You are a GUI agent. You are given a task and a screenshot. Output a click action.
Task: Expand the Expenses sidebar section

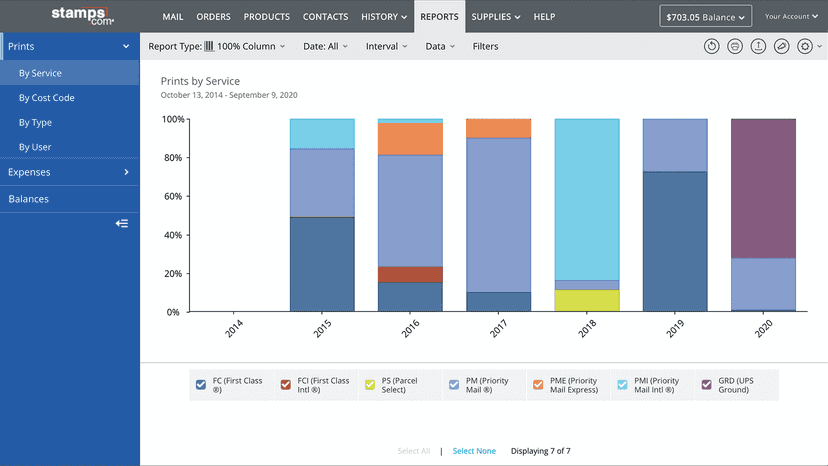[x=69, y=172]
